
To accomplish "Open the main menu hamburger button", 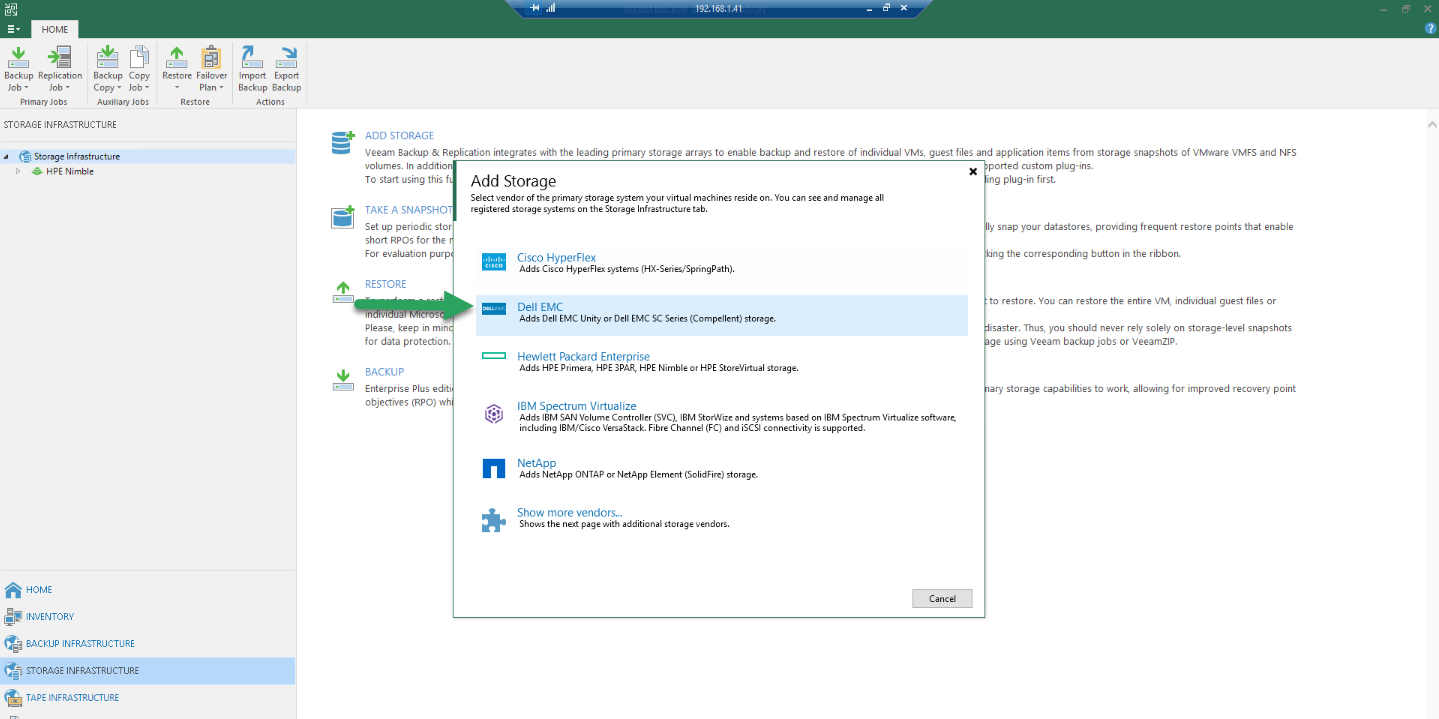I will pyautogui.click(x=12, y=29).
